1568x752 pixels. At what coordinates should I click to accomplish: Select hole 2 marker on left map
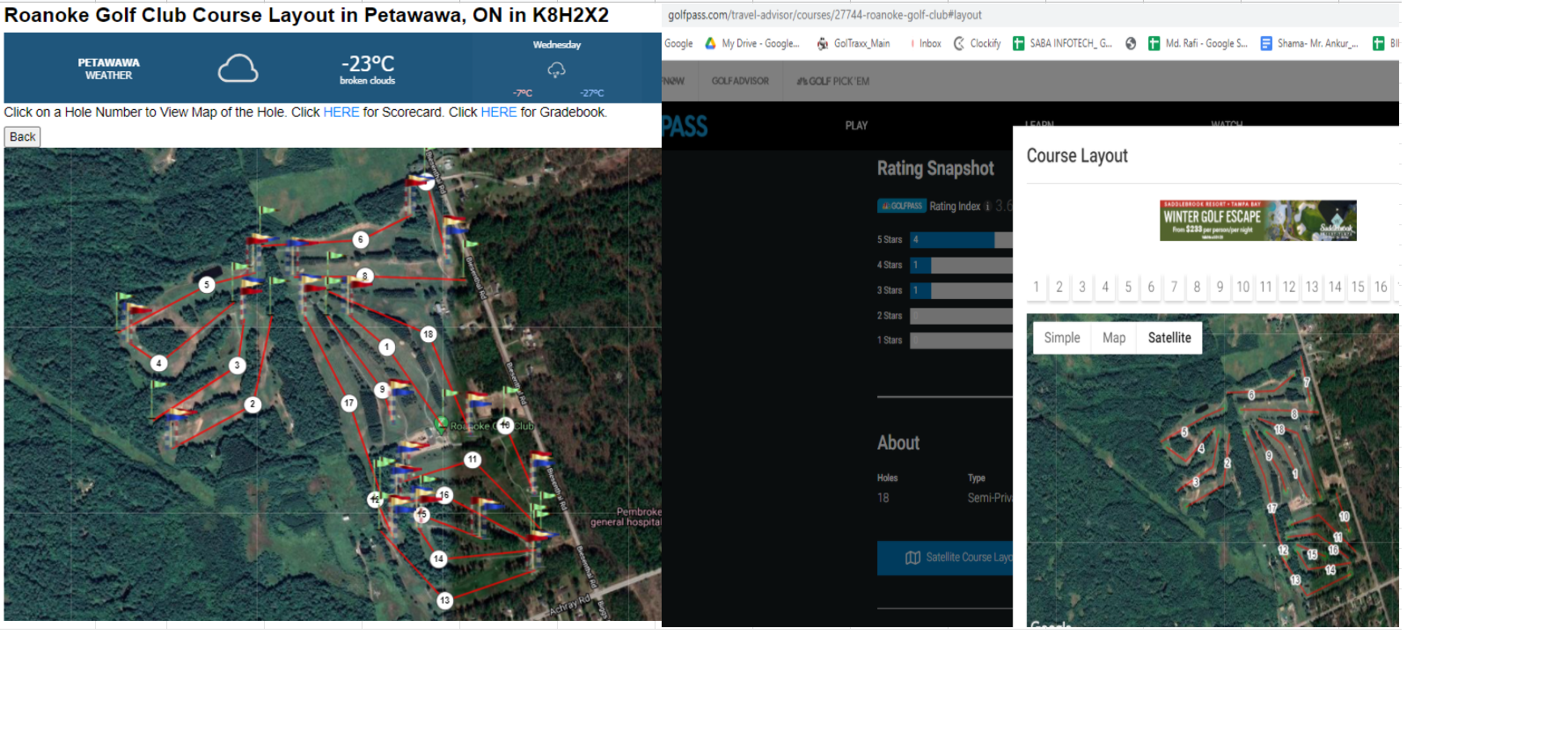point(253,405)
